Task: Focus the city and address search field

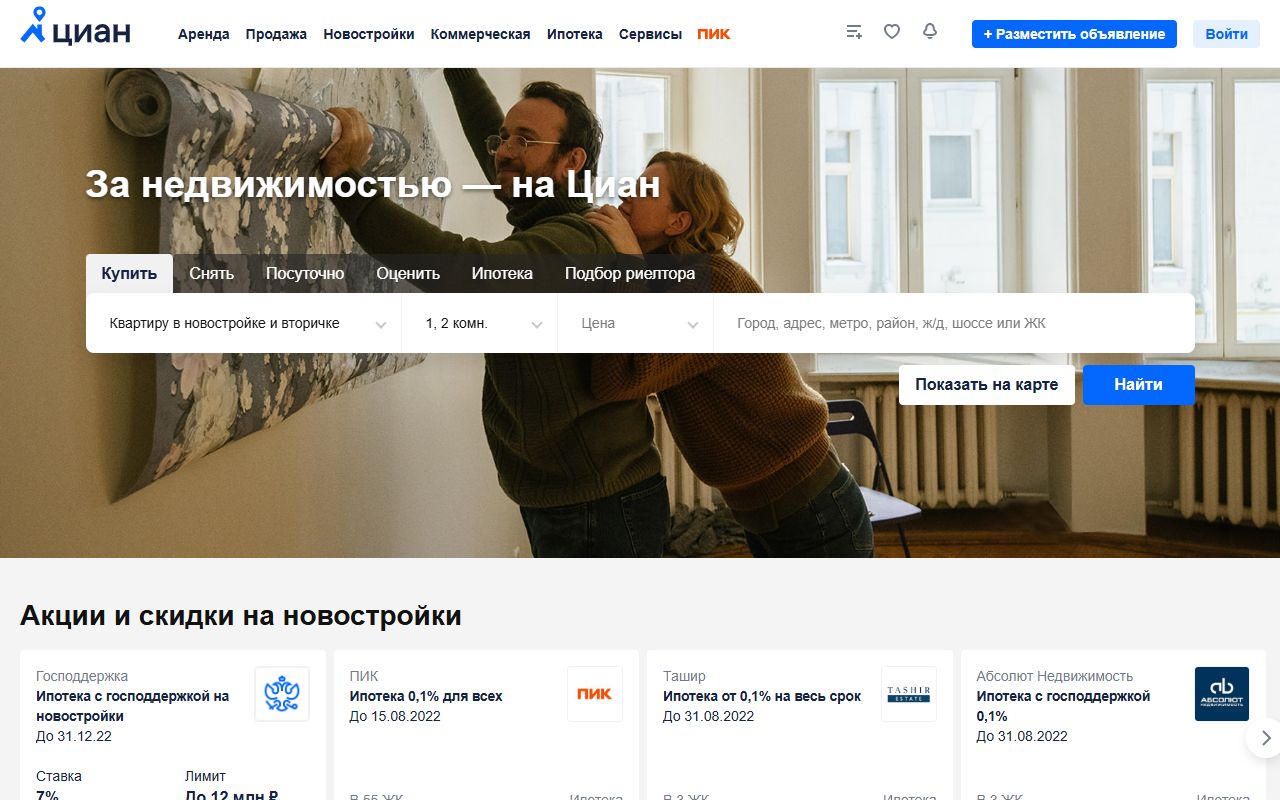Action: [x=954, y=323]
